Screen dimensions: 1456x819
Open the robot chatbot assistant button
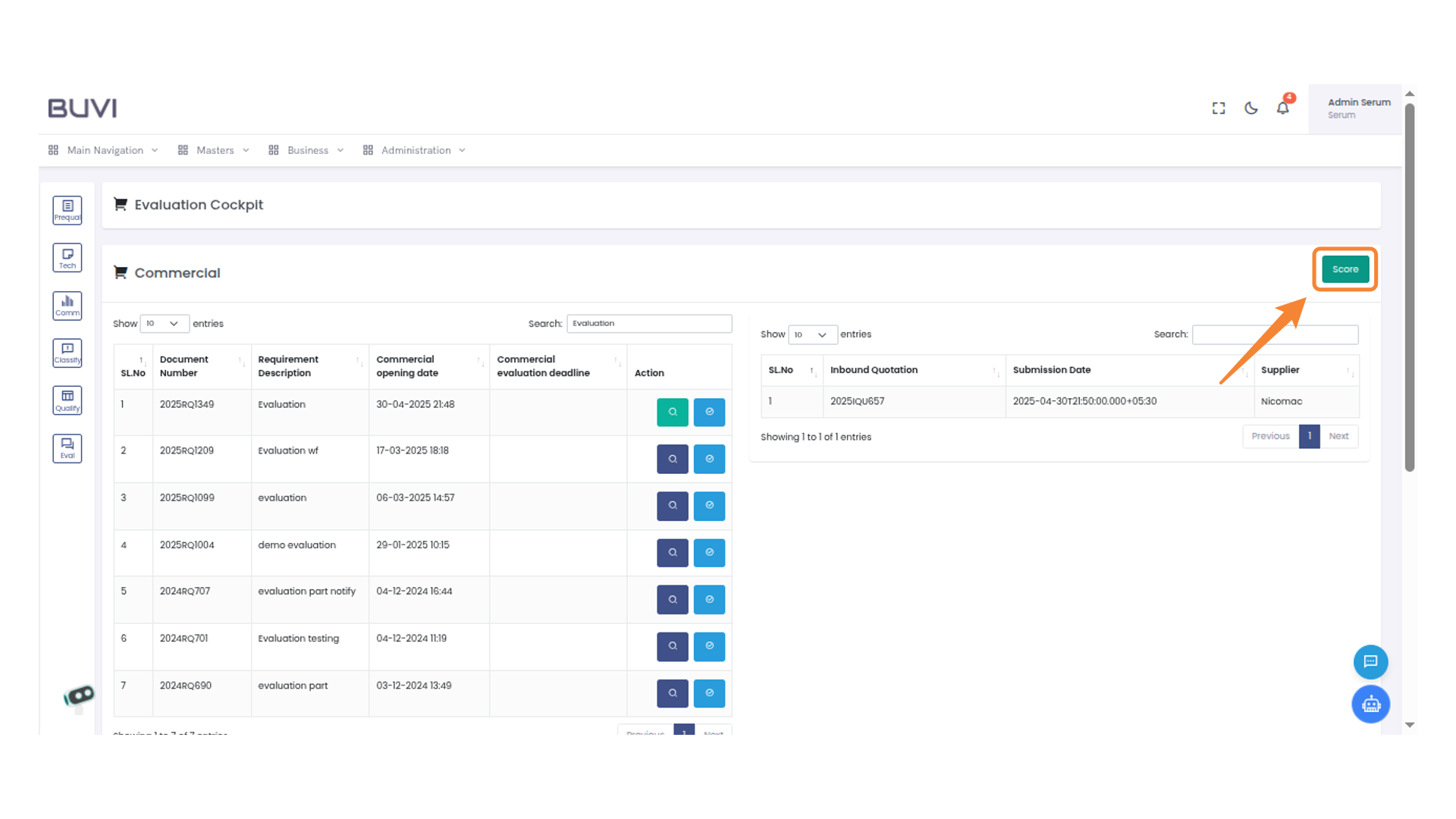(x=1370, y=704)
